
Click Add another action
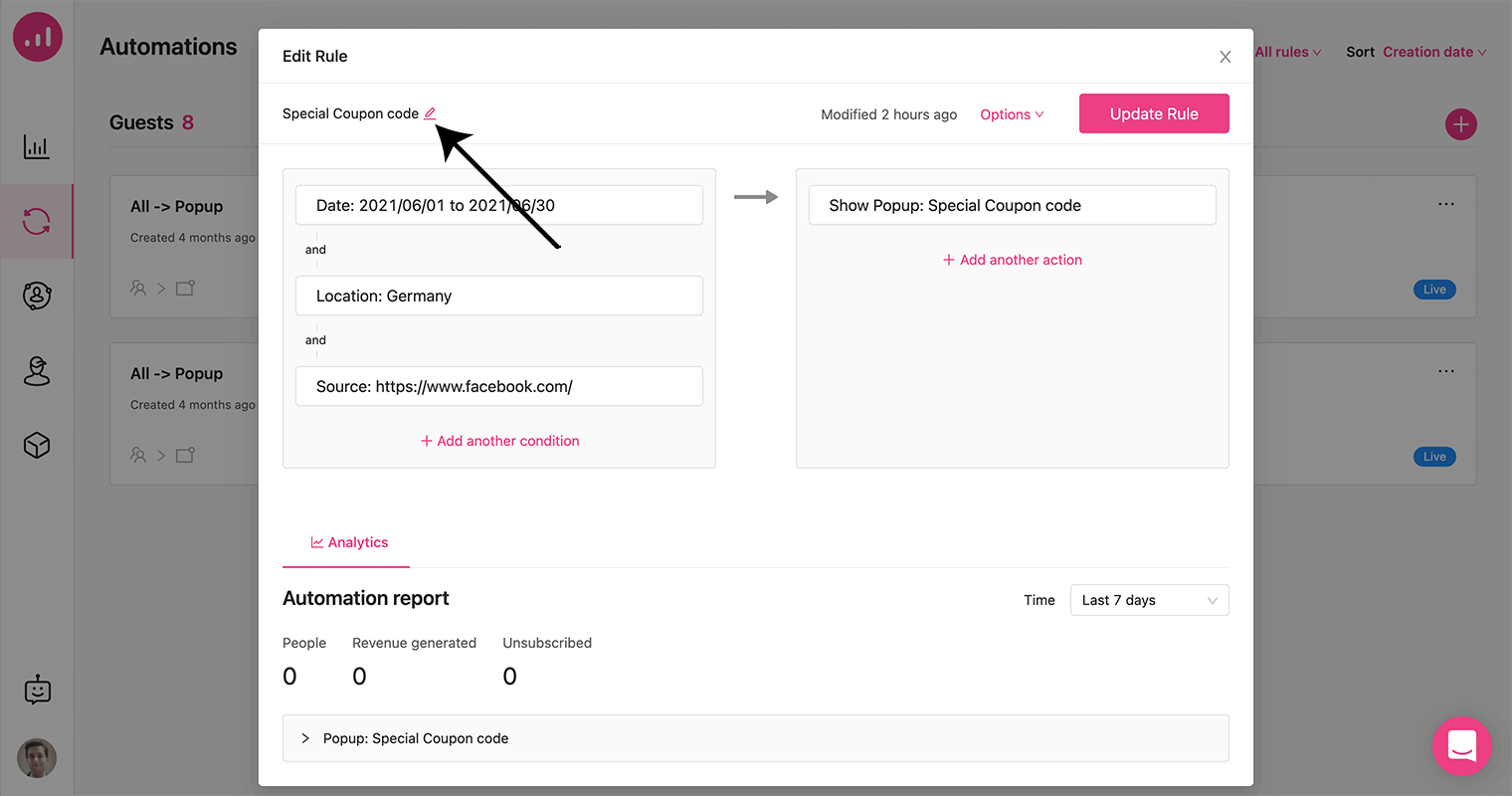pos(1013,260)
